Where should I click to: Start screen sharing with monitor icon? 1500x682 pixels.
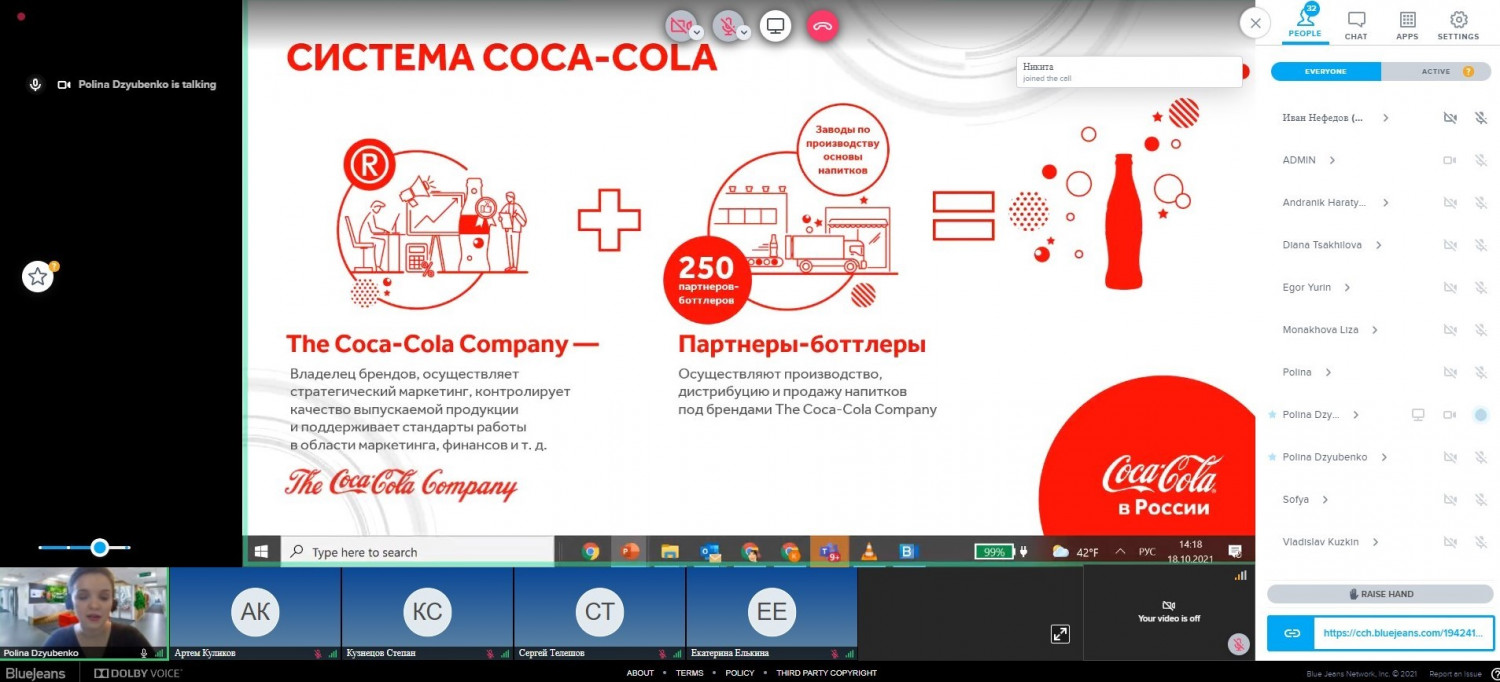pos(775,26)
